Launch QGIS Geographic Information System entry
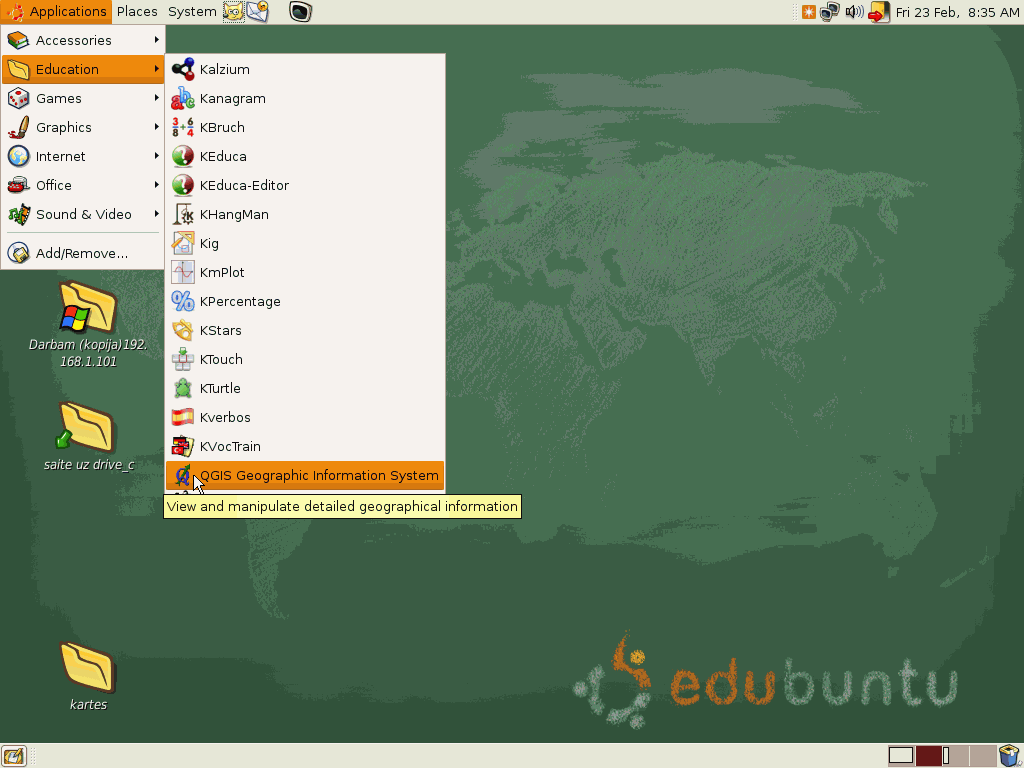Screen dimensions: 1024x768 (x=305, y=475)
